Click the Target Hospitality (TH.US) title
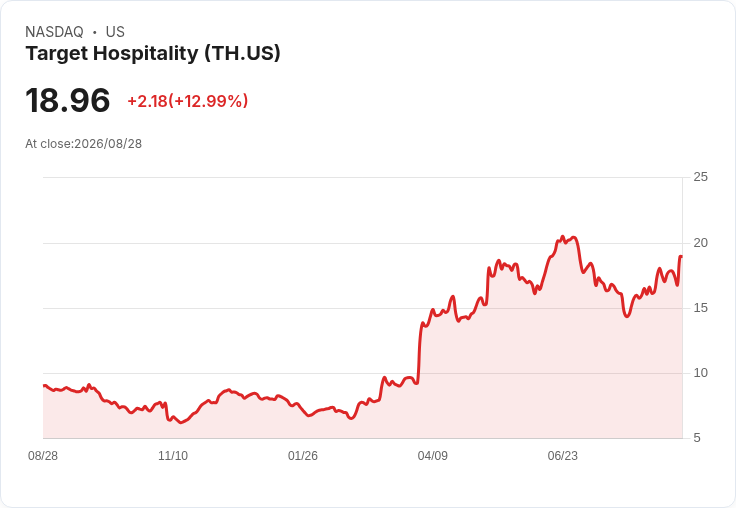 pos(153,54)
